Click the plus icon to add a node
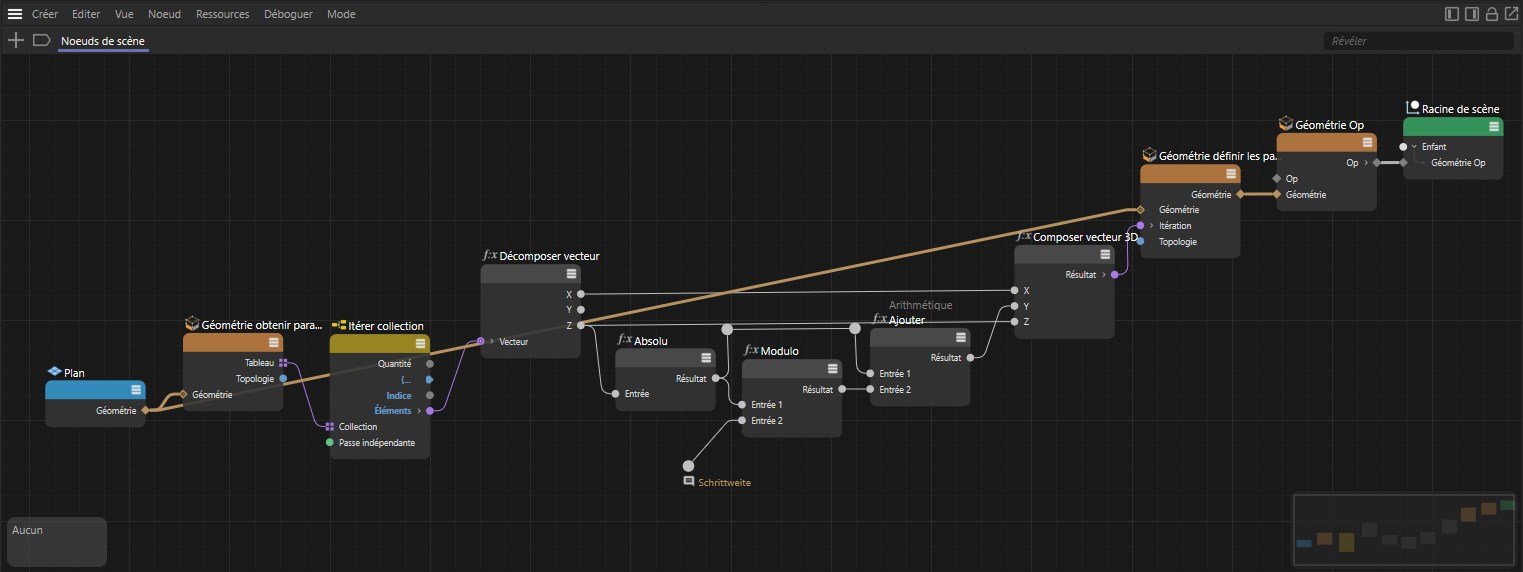This screenshot has width=1523, height=572. (15, 41)
